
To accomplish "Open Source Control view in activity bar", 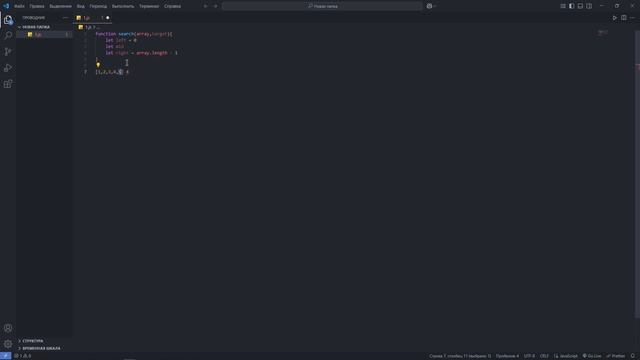I will coord(8,52).
